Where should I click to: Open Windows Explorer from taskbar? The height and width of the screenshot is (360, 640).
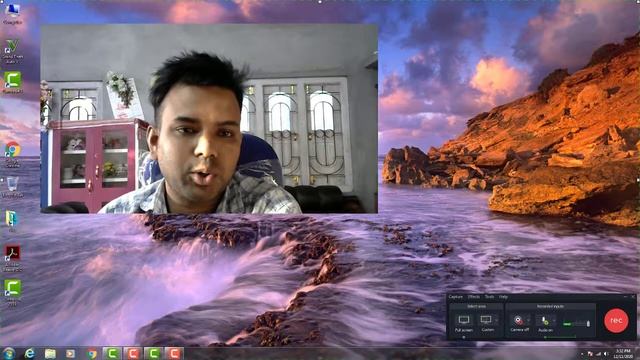tap(50, 353)
